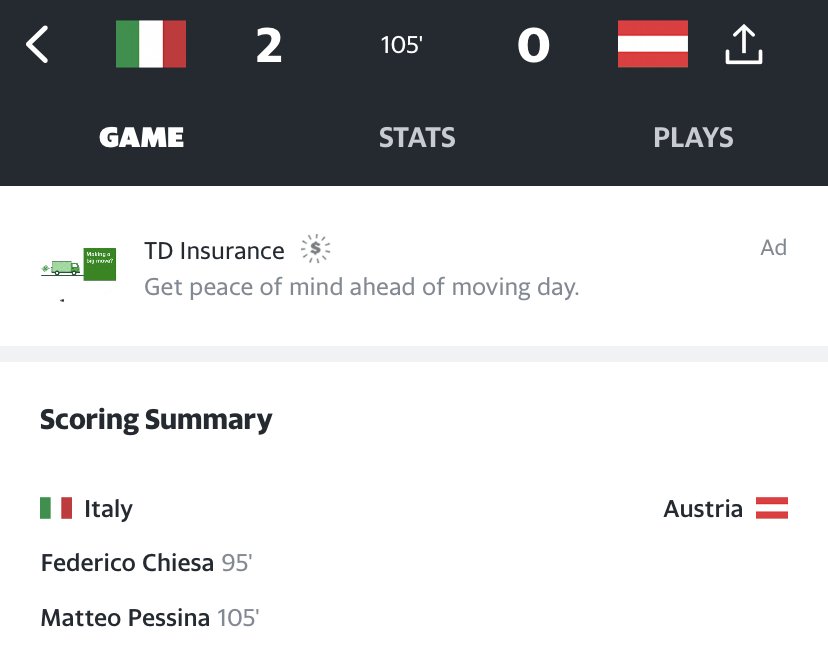The image size is (828, 650).
Task: Tap the back arrow icon
Action: pyautogui.click(x=37, y=45)
